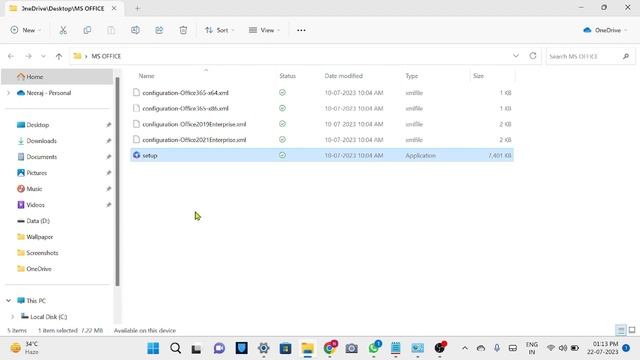The image size is (640, 360).
Task: Open the View dropdown
Action: pyautogui.click(x=264, y=30)
